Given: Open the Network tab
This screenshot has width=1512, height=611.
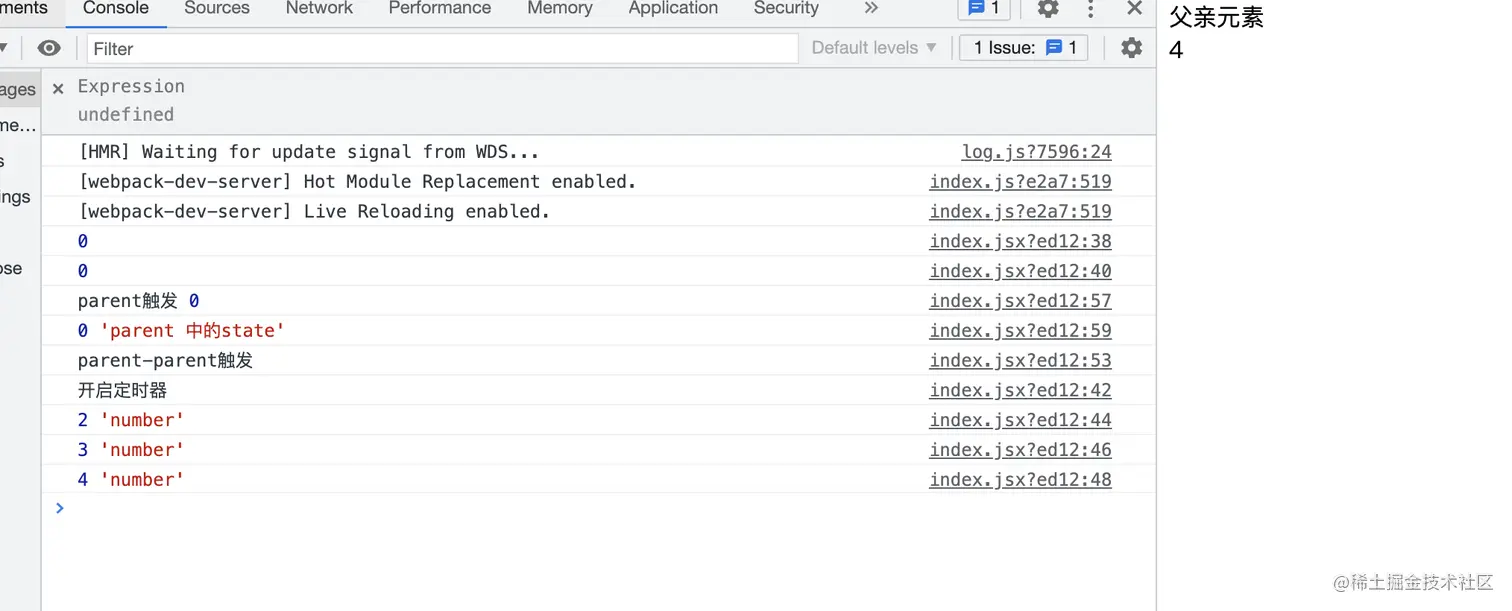Looking at the screenshot, I should (319, 9).
